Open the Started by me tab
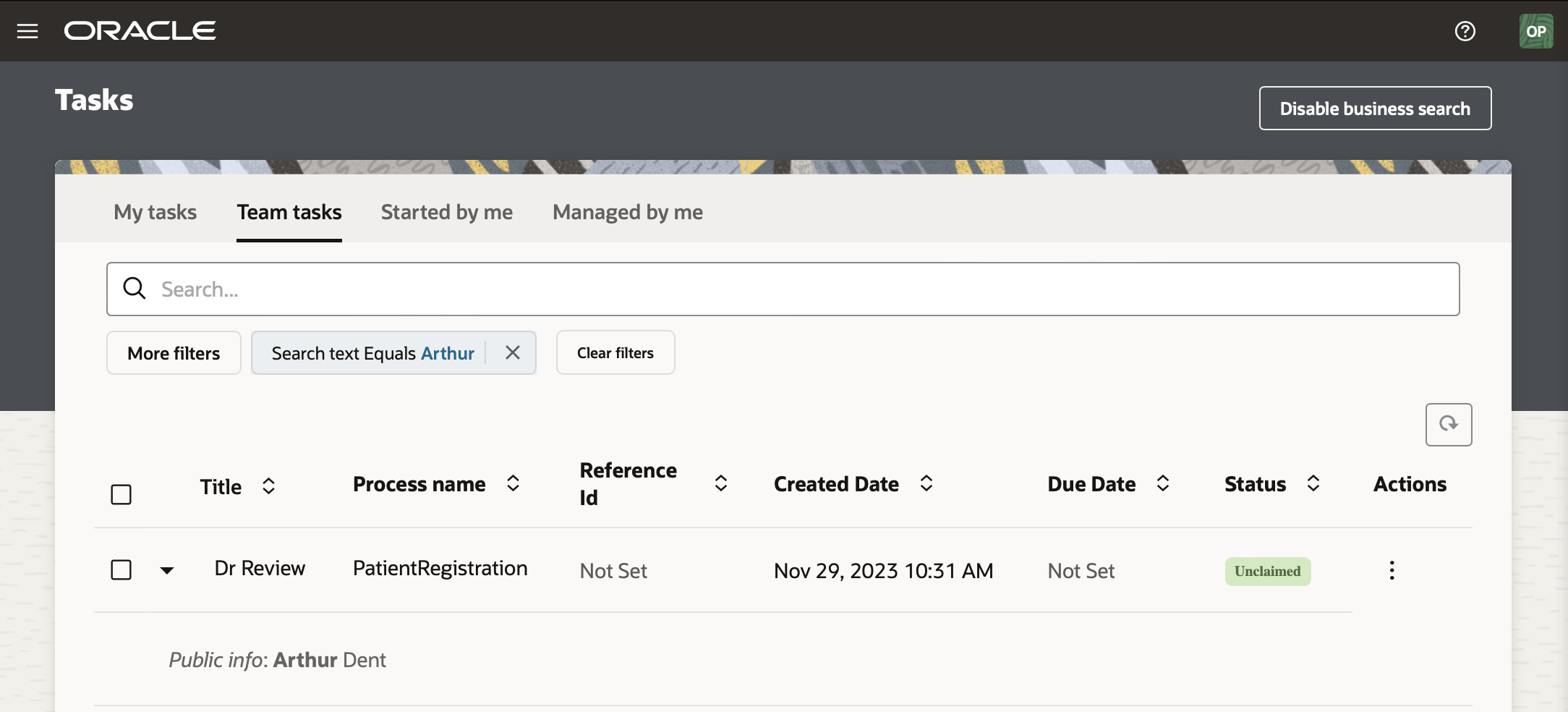 446,212
